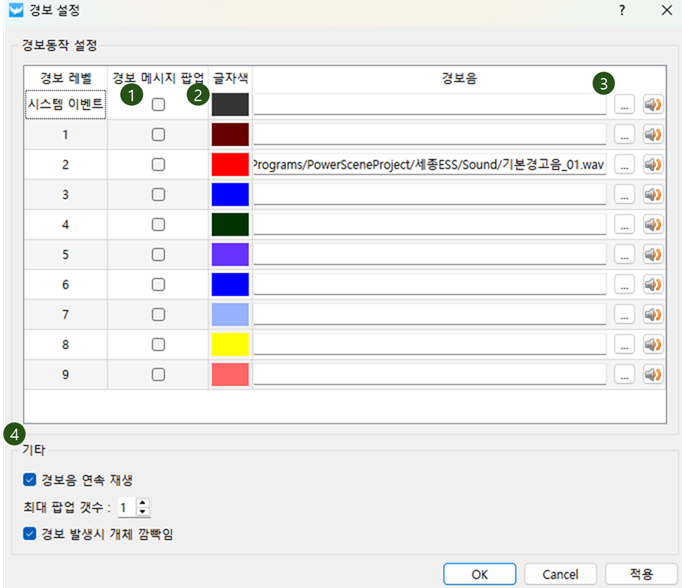Preview alarm sound for level 9
This screenshot has height=588, width=682.
653,374
